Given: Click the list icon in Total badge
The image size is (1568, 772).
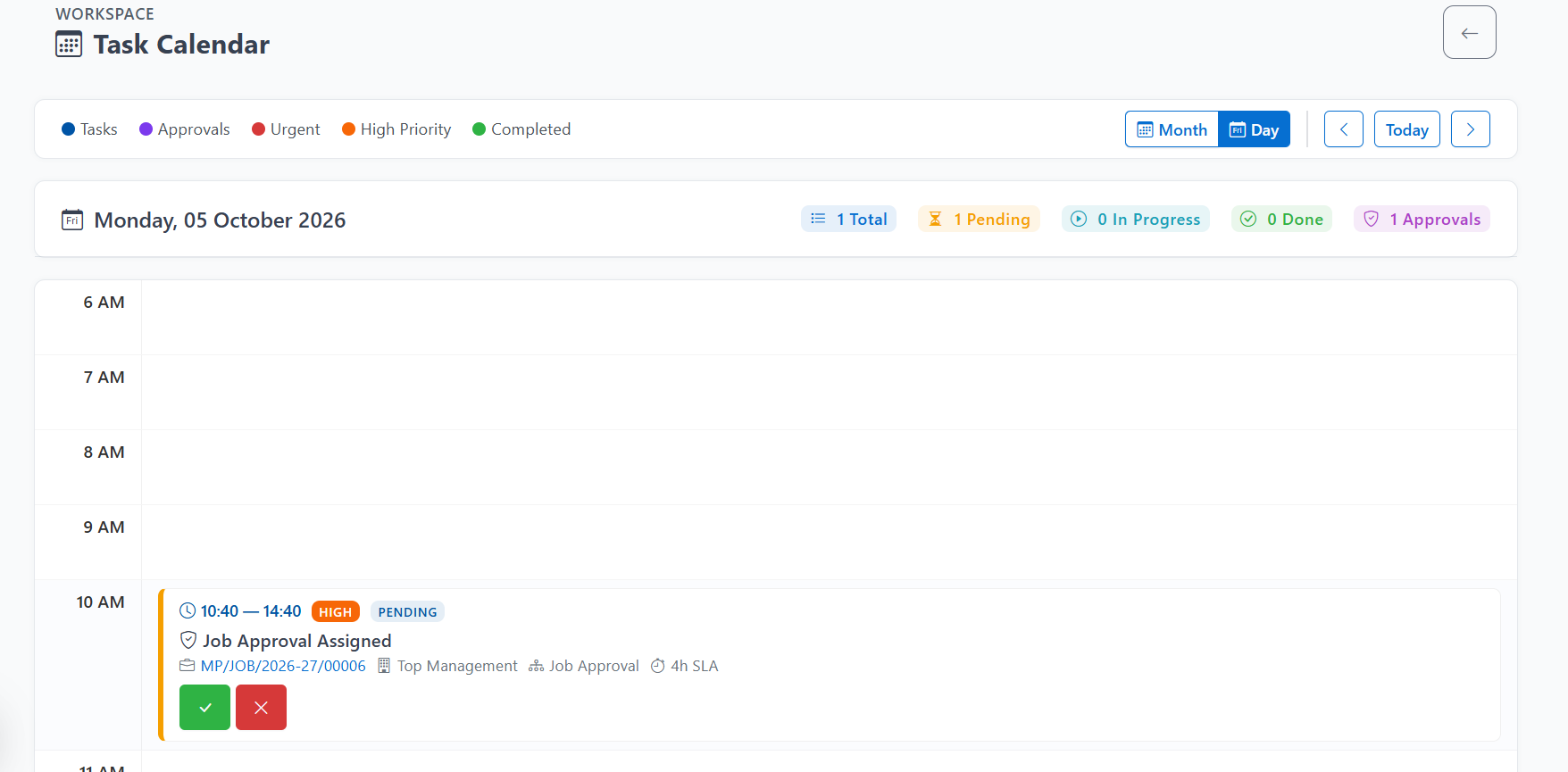Looking at the screenshot, I should point(818,219).
